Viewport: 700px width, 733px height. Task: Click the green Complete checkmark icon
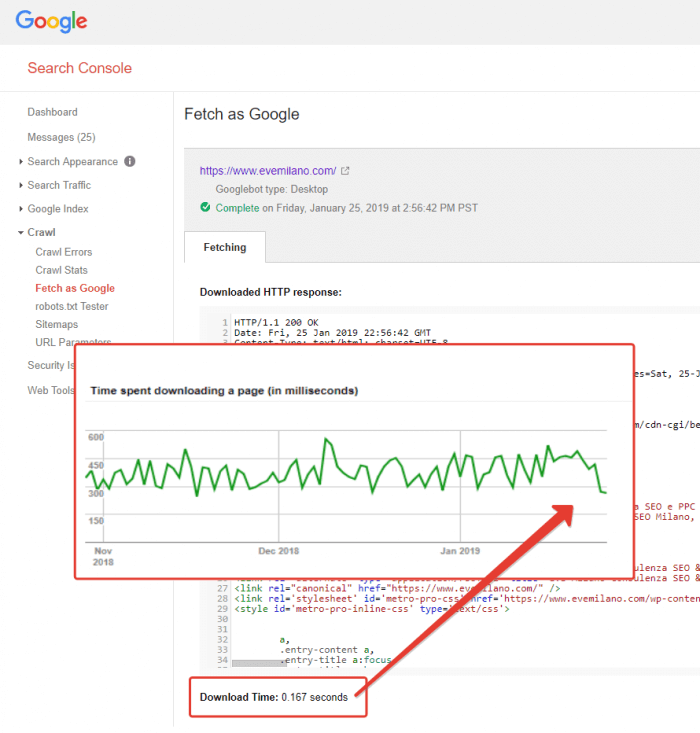pyautogui.click(x=205, y=207)
